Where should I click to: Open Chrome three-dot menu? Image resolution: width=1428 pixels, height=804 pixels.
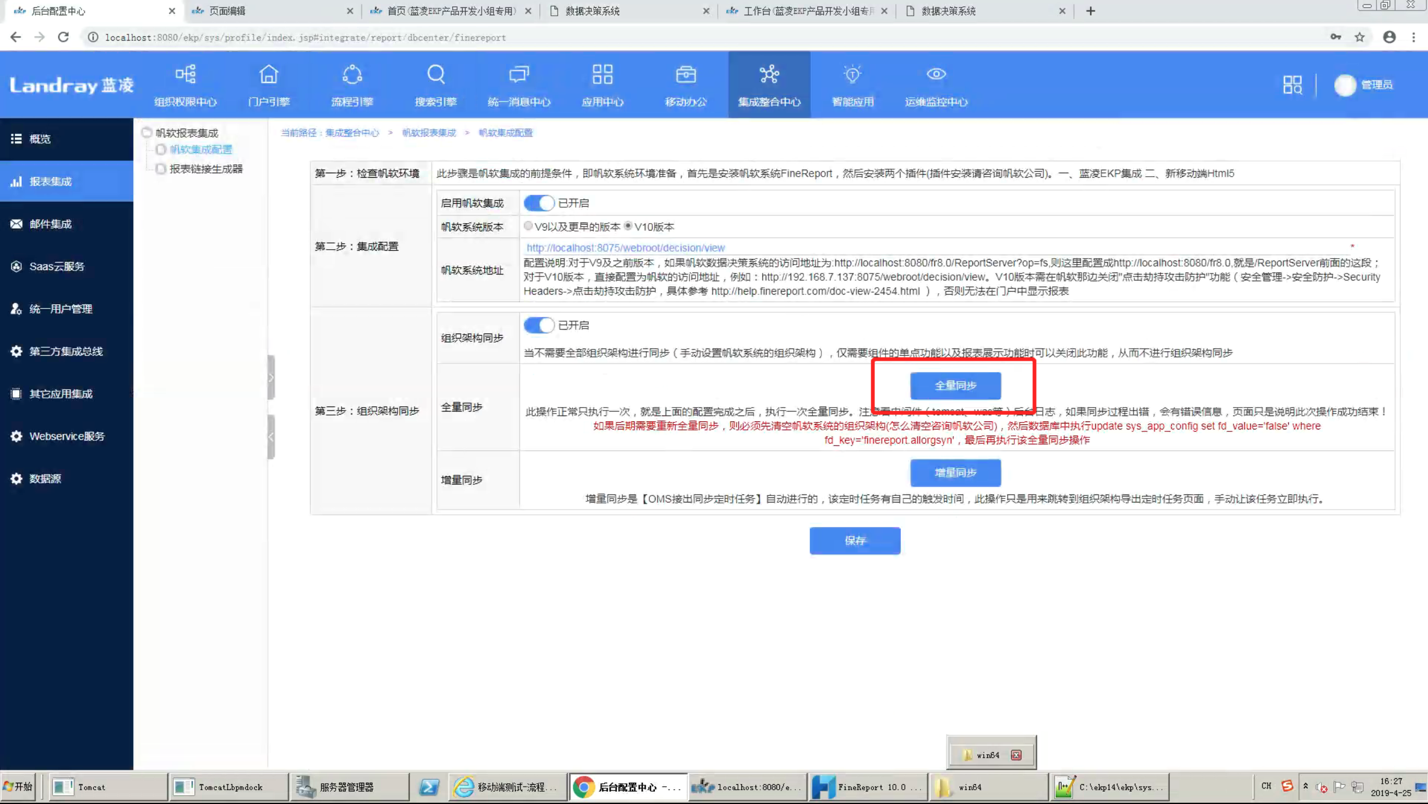pos(1414,37)
